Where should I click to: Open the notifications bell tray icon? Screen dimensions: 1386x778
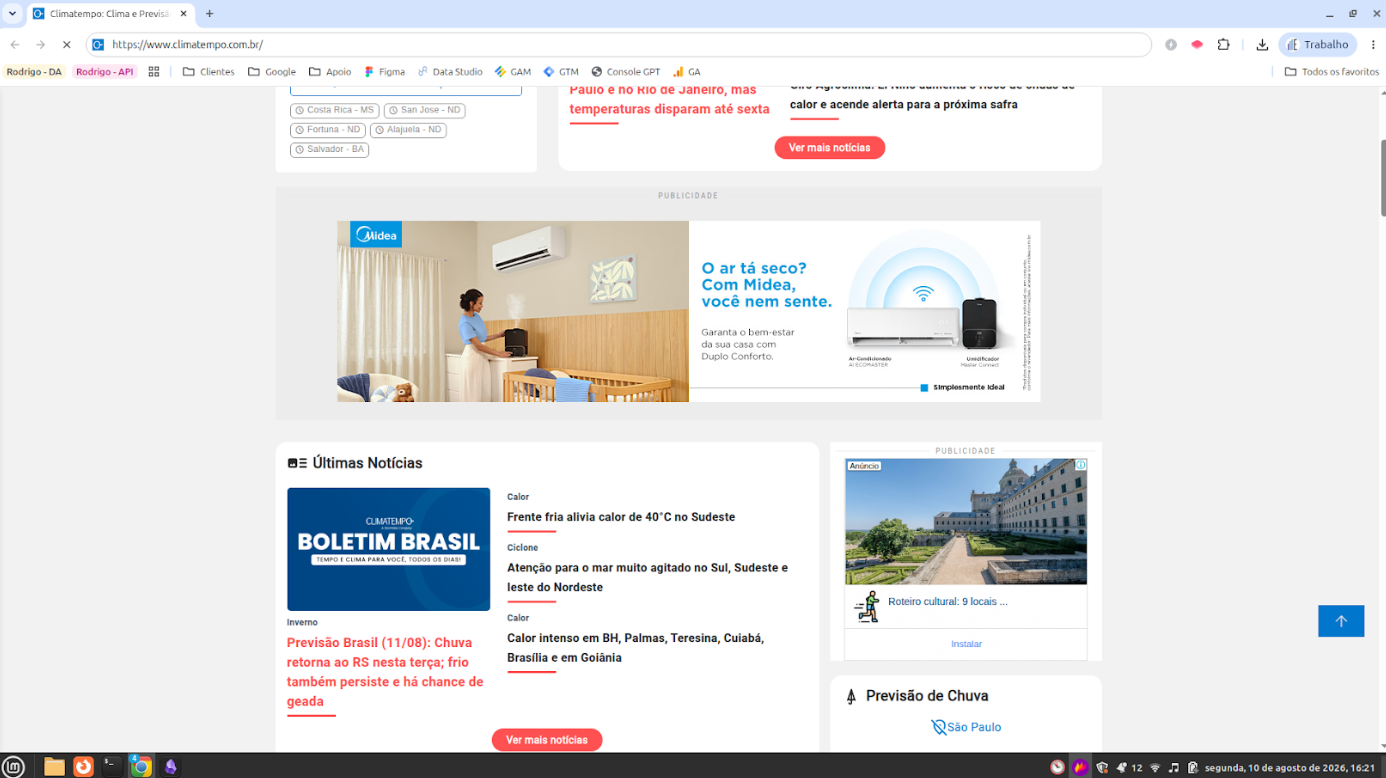[1122, 767]
